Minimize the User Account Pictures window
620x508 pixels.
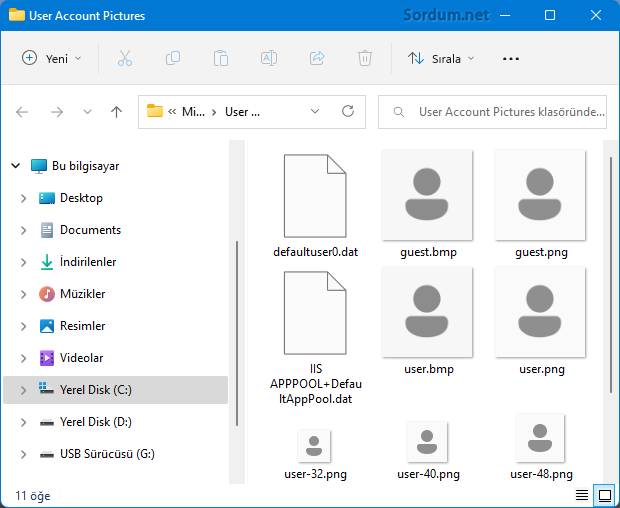point(505,15)
